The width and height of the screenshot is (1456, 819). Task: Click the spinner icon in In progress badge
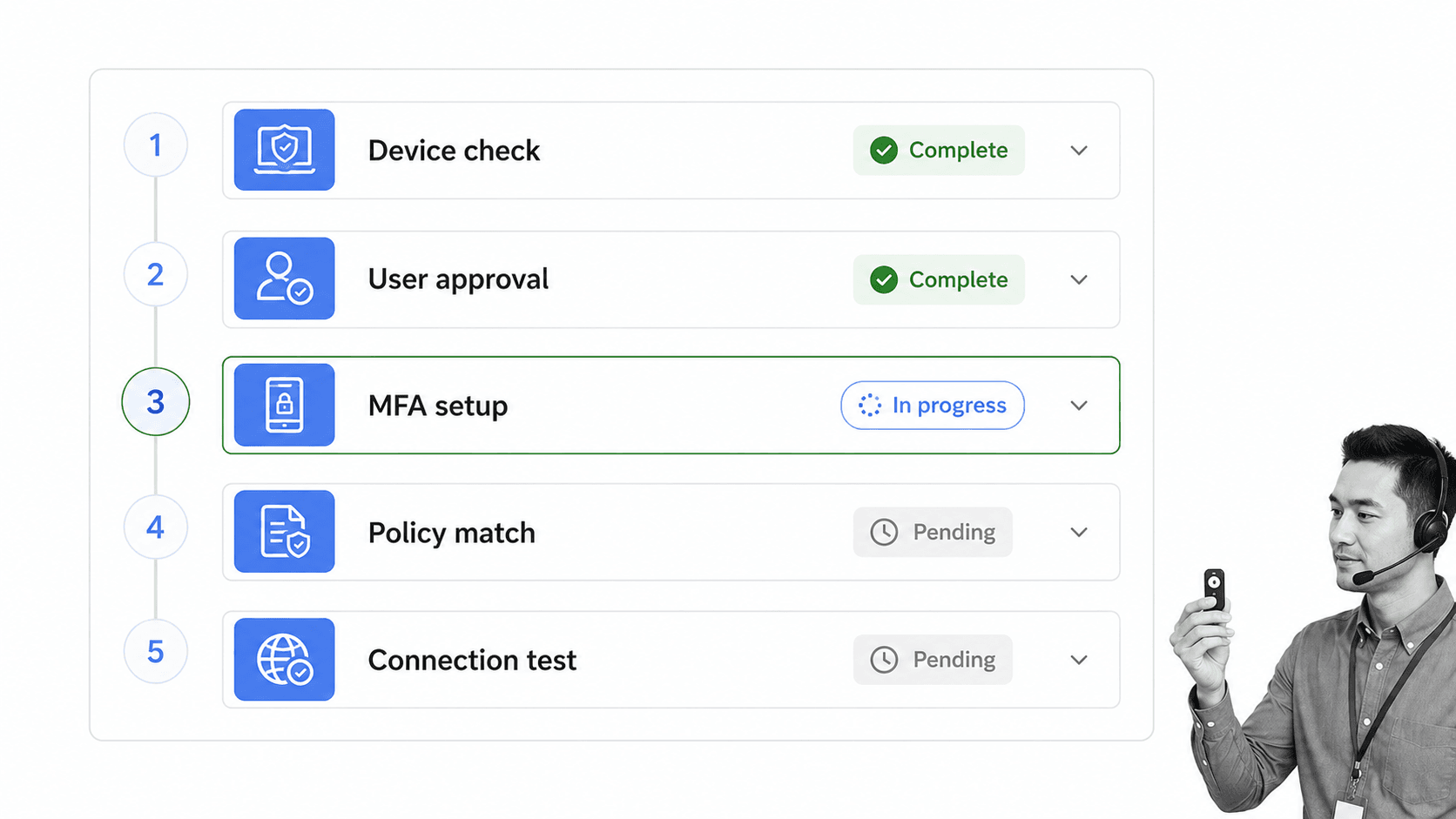(869, 405)
